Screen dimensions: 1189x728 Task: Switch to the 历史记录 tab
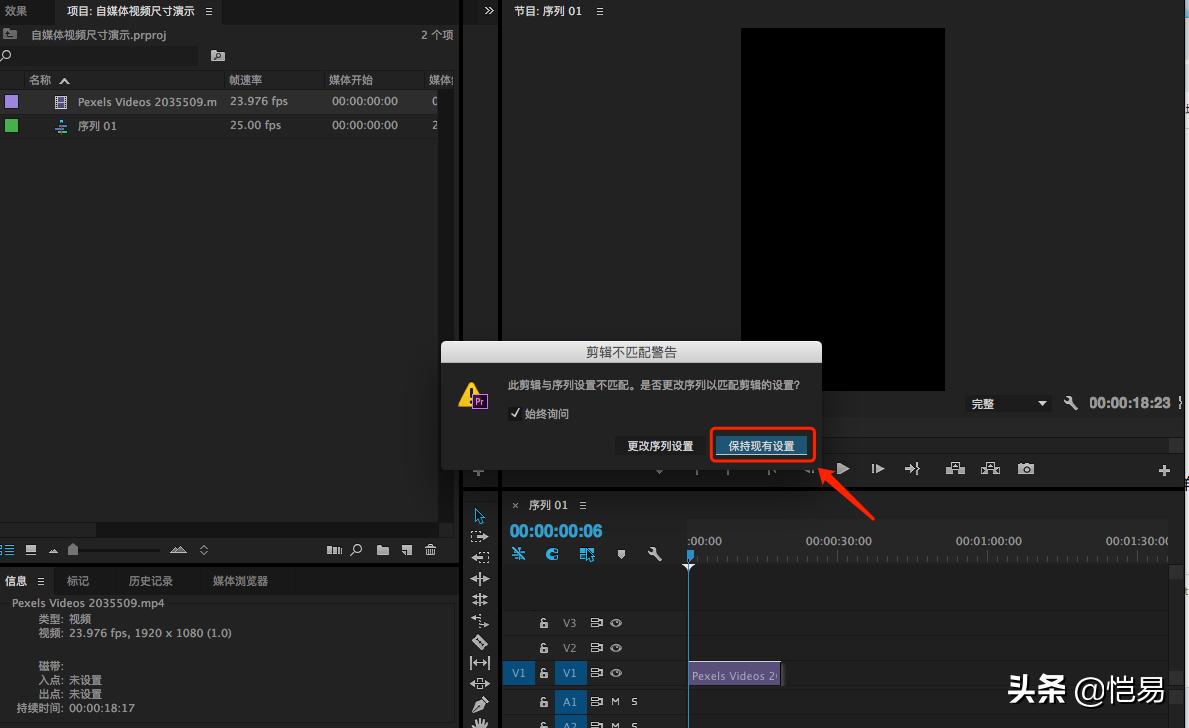point(150,580)
